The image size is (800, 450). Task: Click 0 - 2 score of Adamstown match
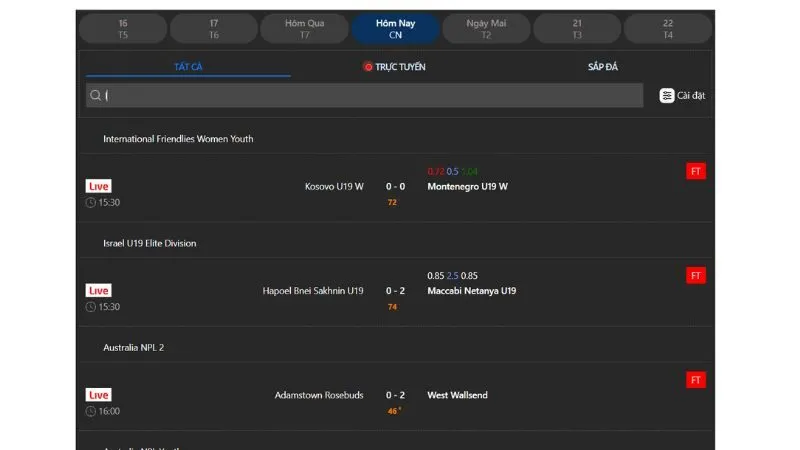point(395,395)
